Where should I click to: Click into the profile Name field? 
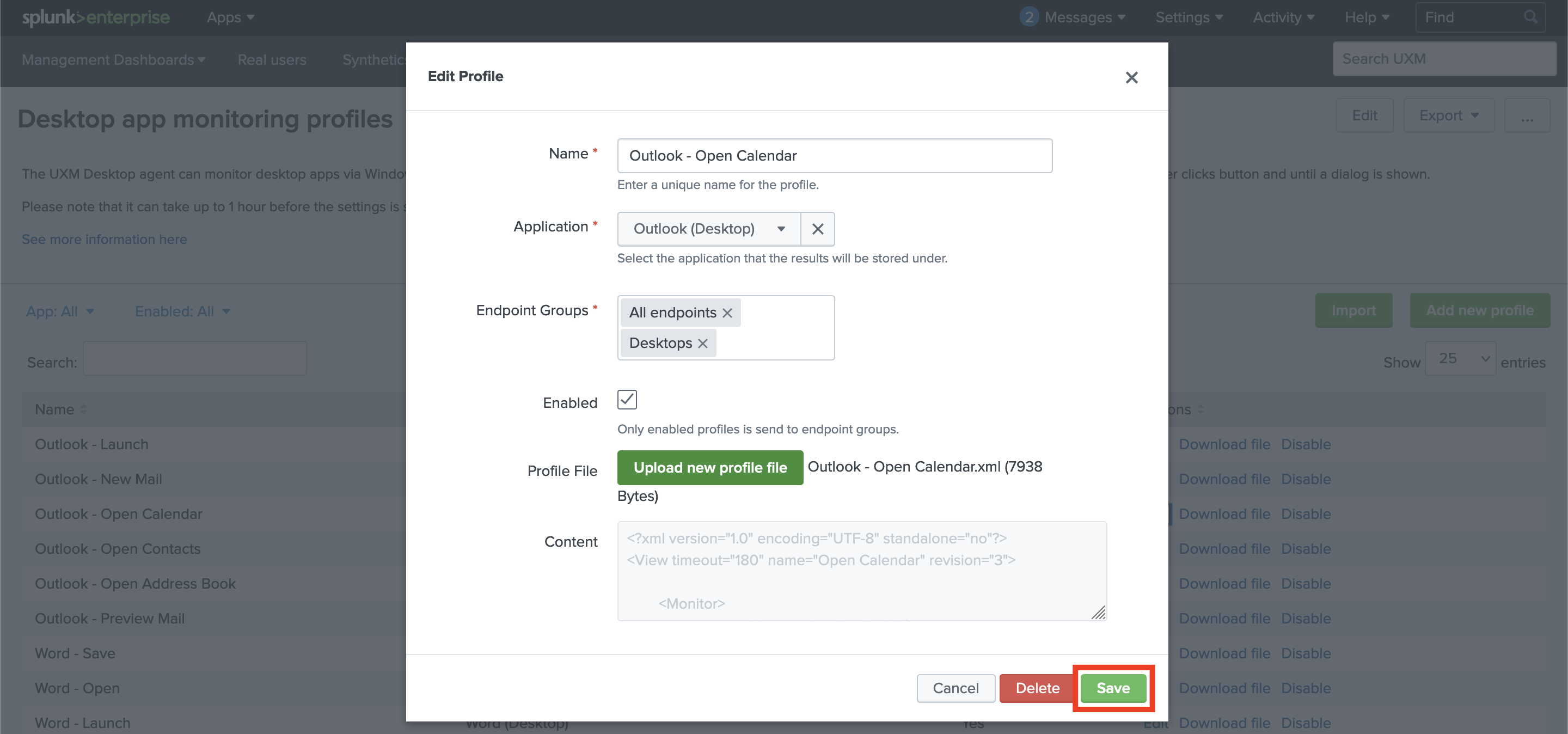coord(834,156)
